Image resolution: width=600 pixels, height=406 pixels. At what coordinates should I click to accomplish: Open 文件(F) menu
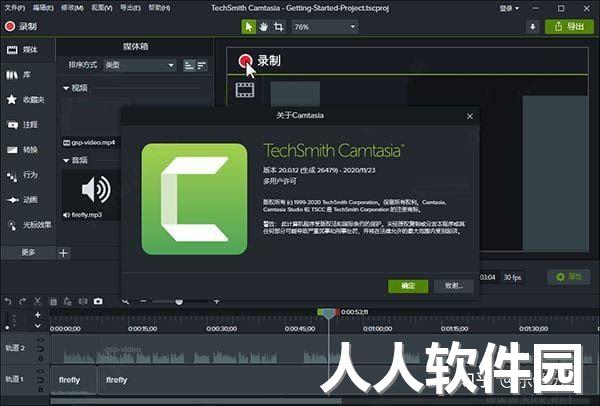coord(15,8)
